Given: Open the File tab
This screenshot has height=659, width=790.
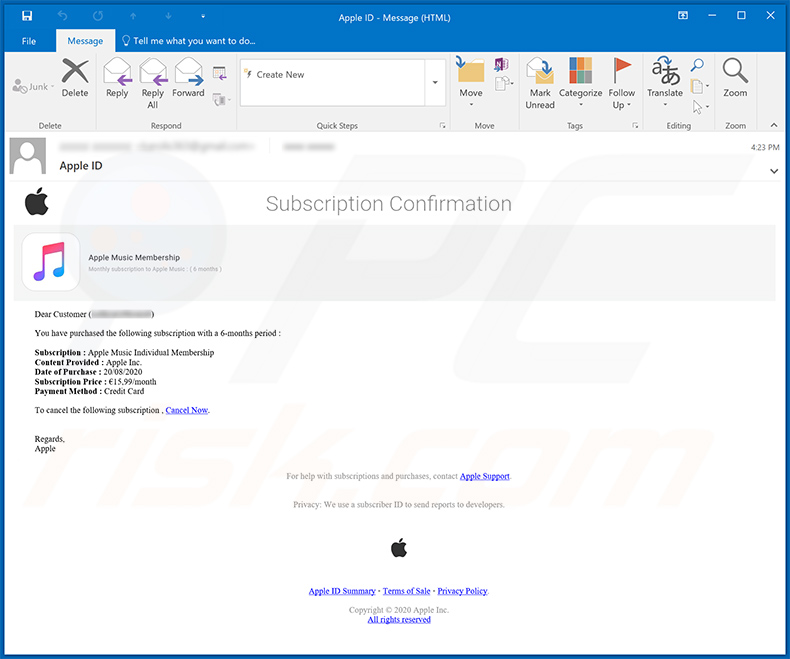Looking at the screenshot, I should (29, 41).
